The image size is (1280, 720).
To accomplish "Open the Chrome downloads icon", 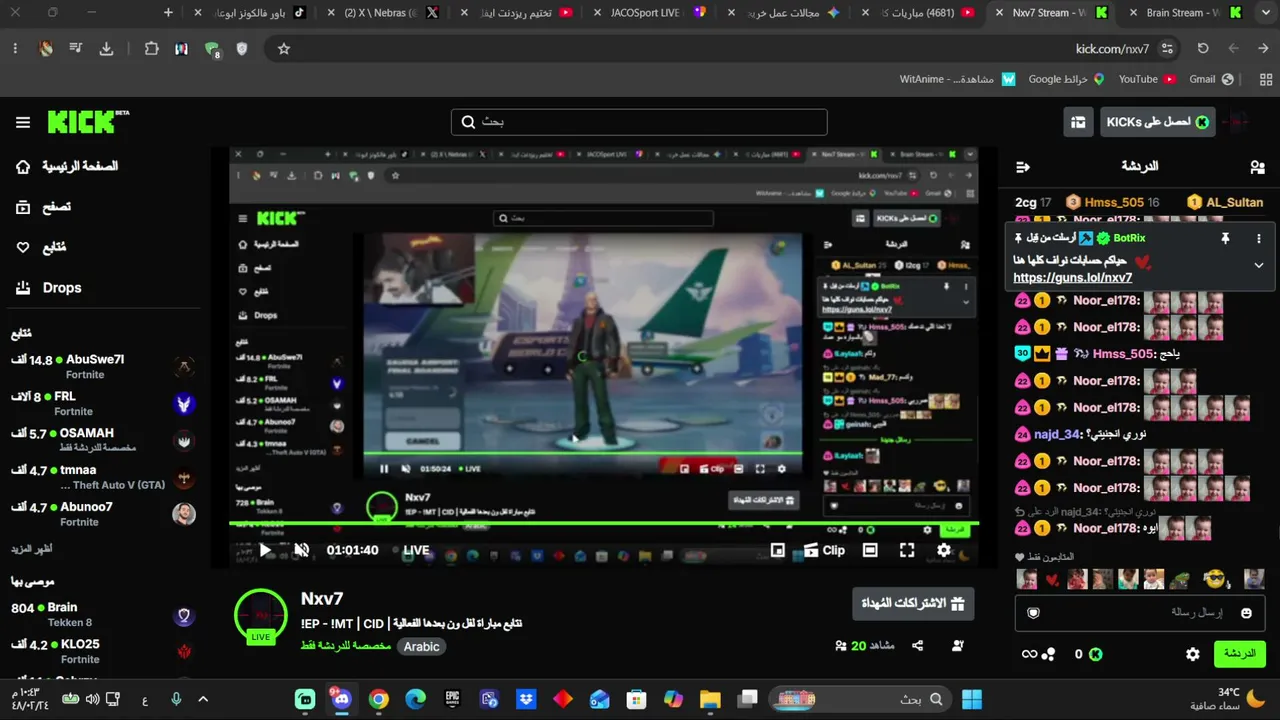I will pyautogui.click(x=106, y=48).
